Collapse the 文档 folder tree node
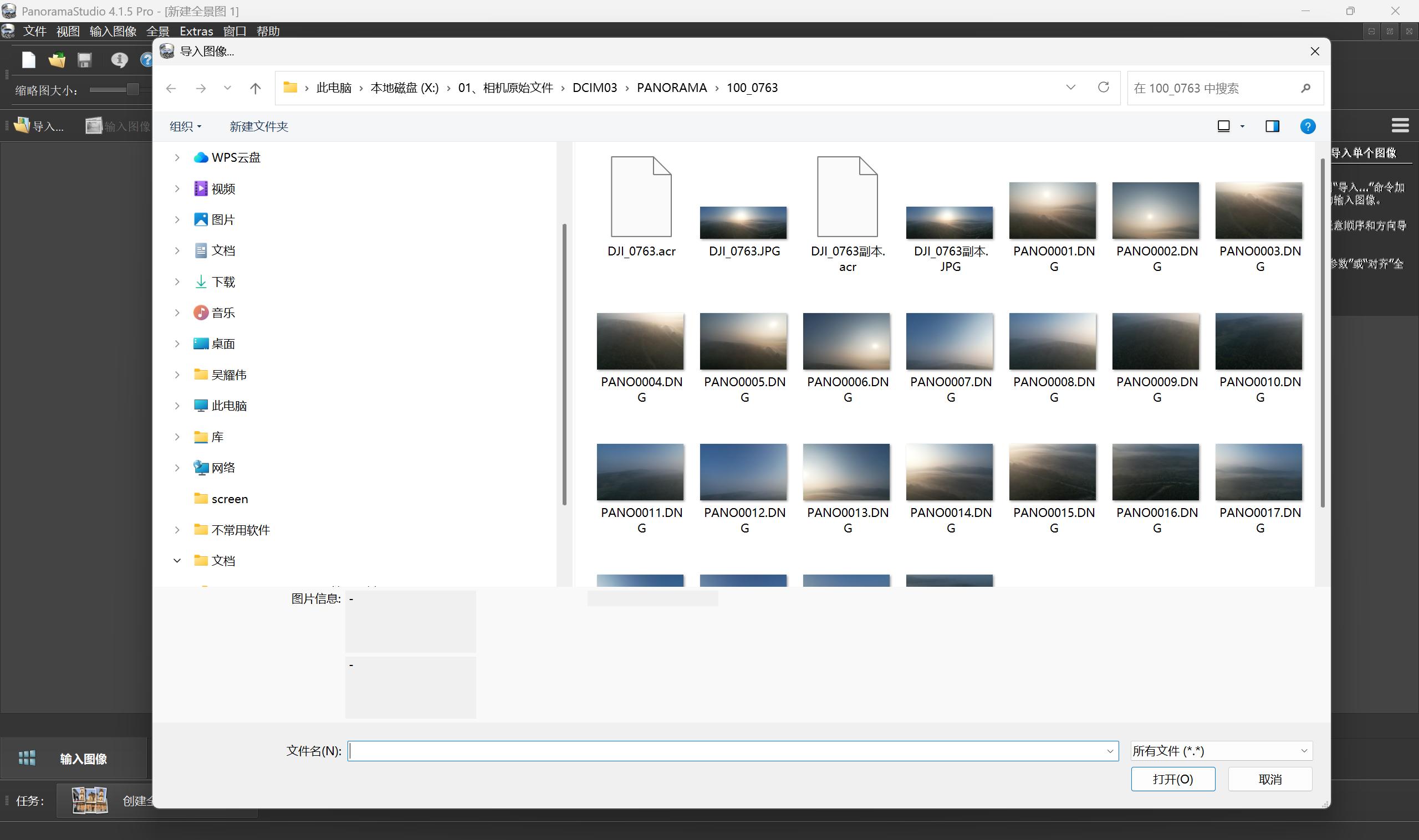Image resolution: width=1419 pixels, height=840 pixels. click(177, 560)
